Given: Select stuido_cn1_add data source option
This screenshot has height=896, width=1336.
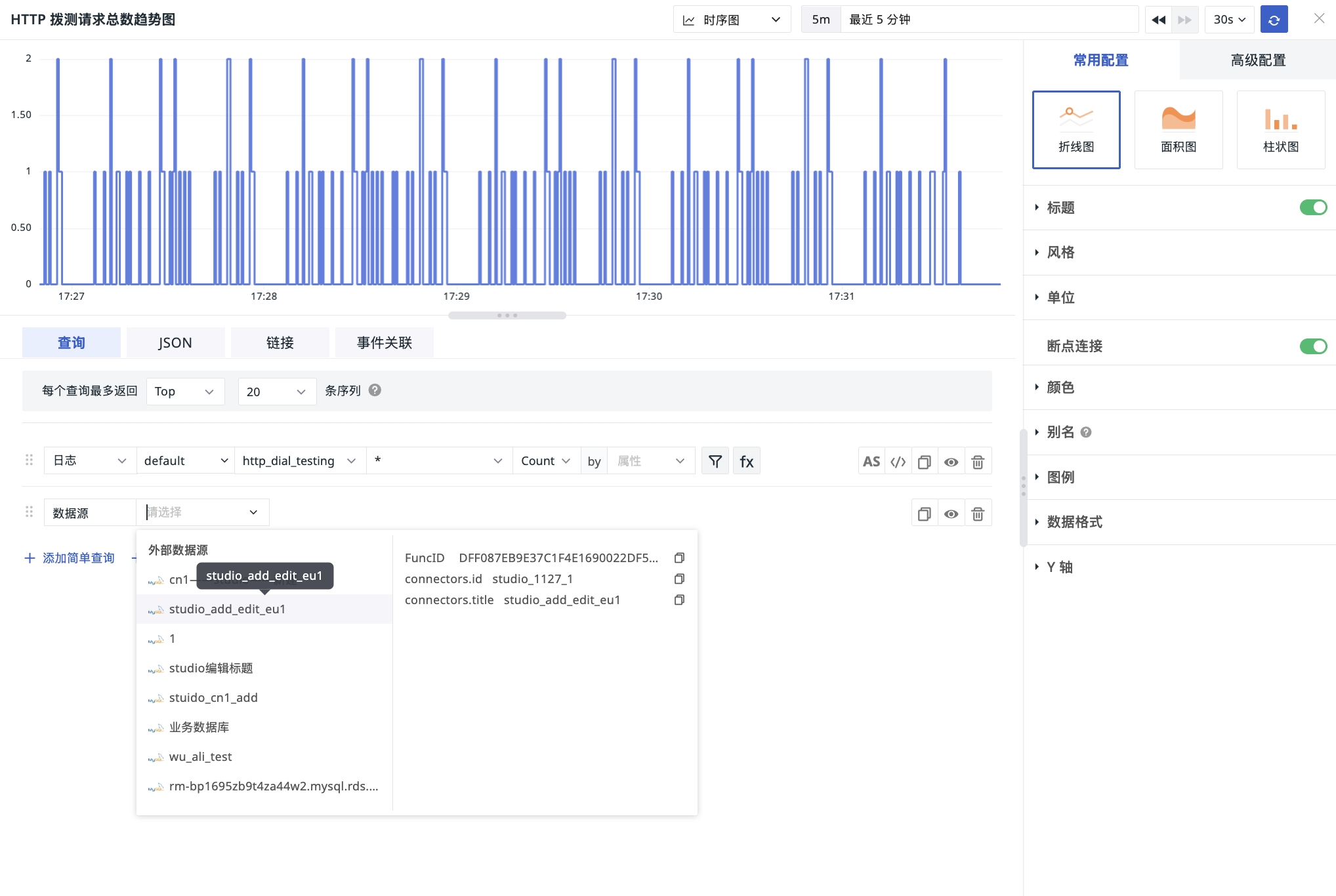Looking at the screenshot, I should [264, 698].
